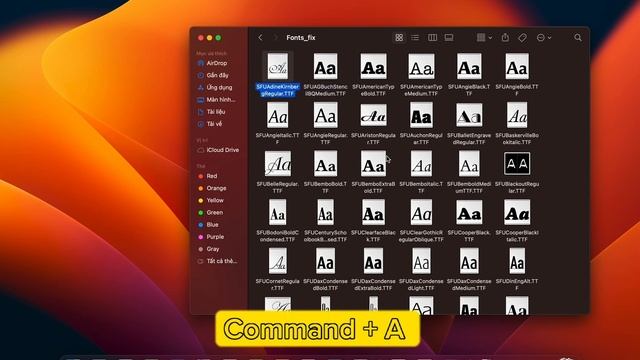The image size is (640, 360).
Task: Select the SFUAngieBlack.TTF font icon
Action: (469, 66)
